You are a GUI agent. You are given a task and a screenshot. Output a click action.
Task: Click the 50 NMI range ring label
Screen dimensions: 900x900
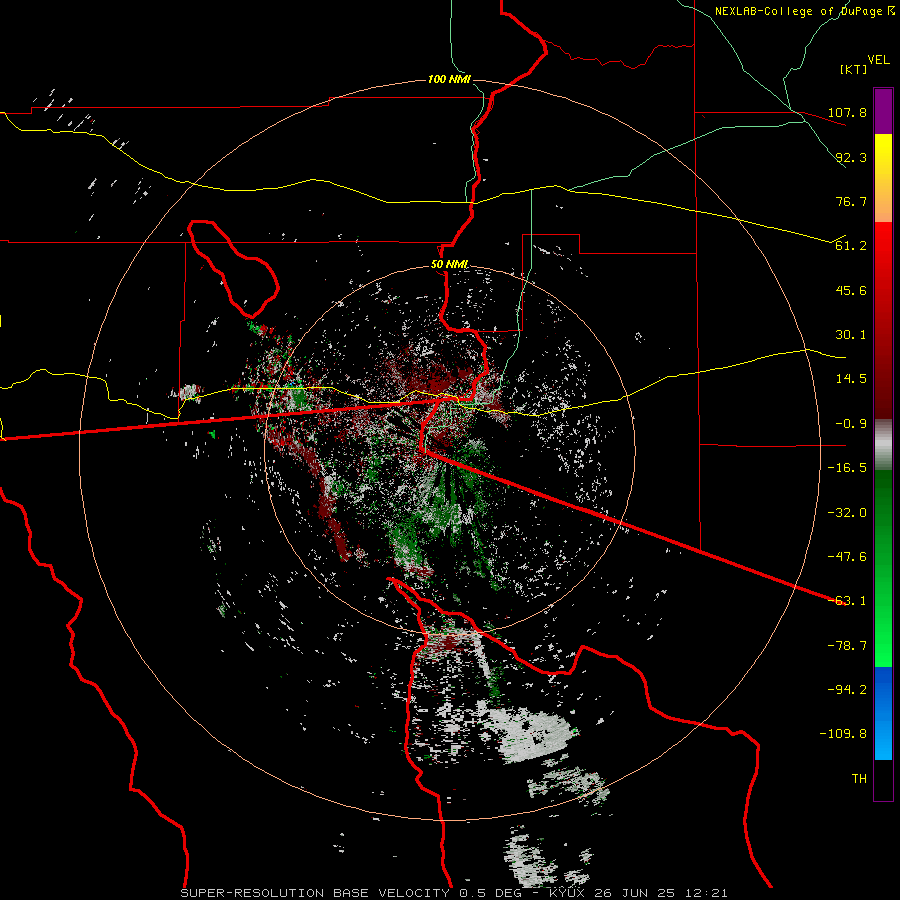449,264
